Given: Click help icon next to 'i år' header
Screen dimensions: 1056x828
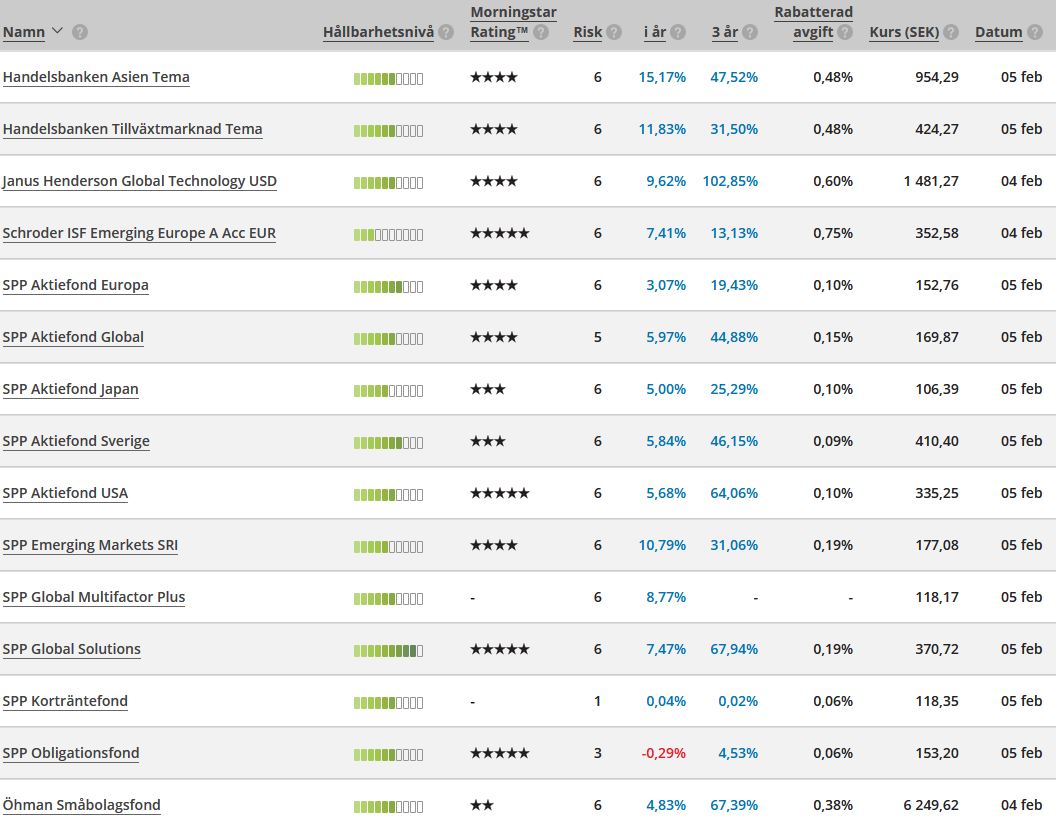Looking at the screenshot, I should pyautogui.click(x=678, y=32).
